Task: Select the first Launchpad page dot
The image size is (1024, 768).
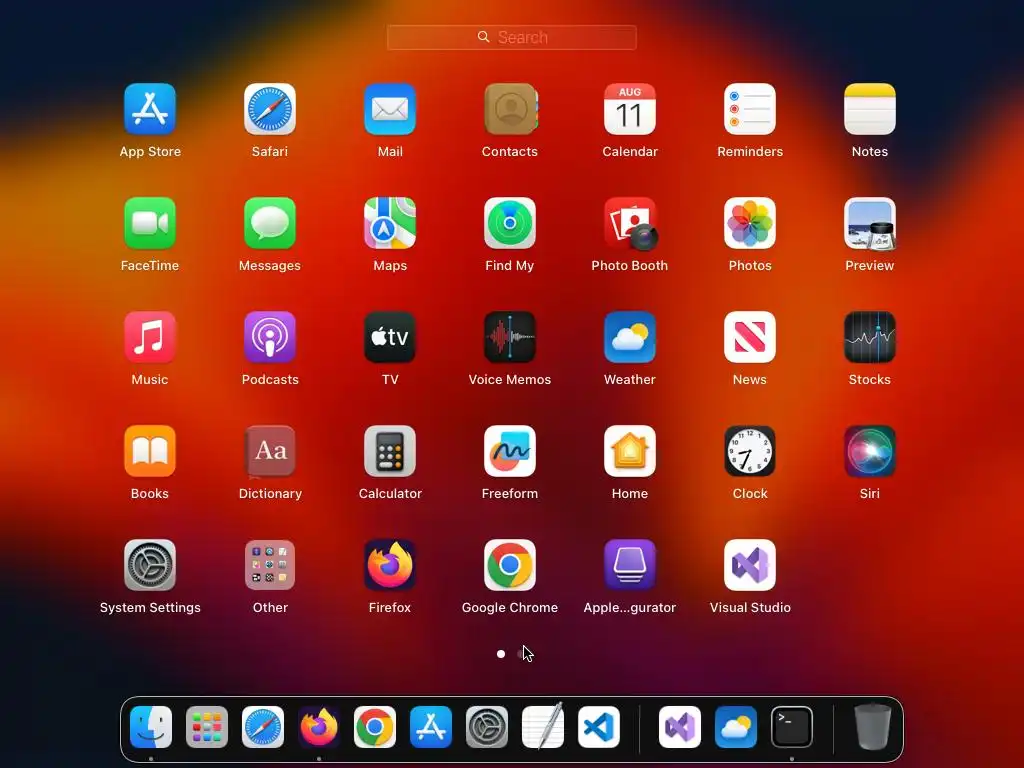Action: tap(501, 654)
